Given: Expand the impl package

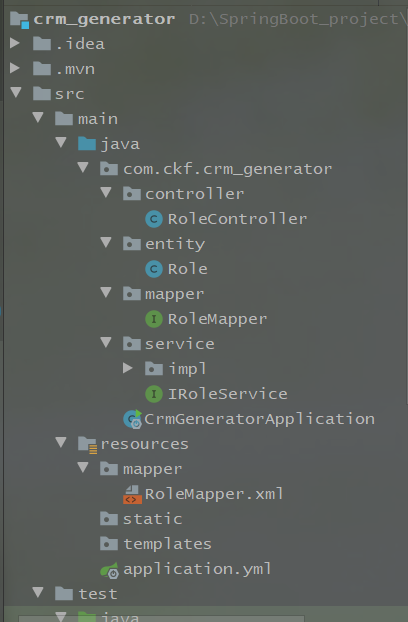Looking at the screenshot, I should click(x=128, y=368).
